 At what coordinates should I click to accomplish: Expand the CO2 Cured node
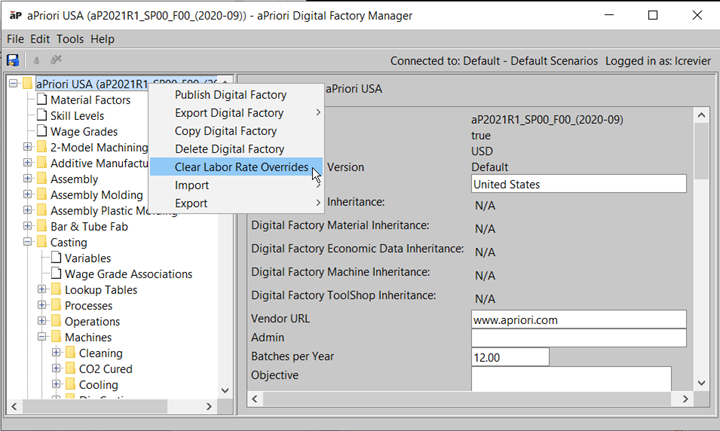(56, 368)
